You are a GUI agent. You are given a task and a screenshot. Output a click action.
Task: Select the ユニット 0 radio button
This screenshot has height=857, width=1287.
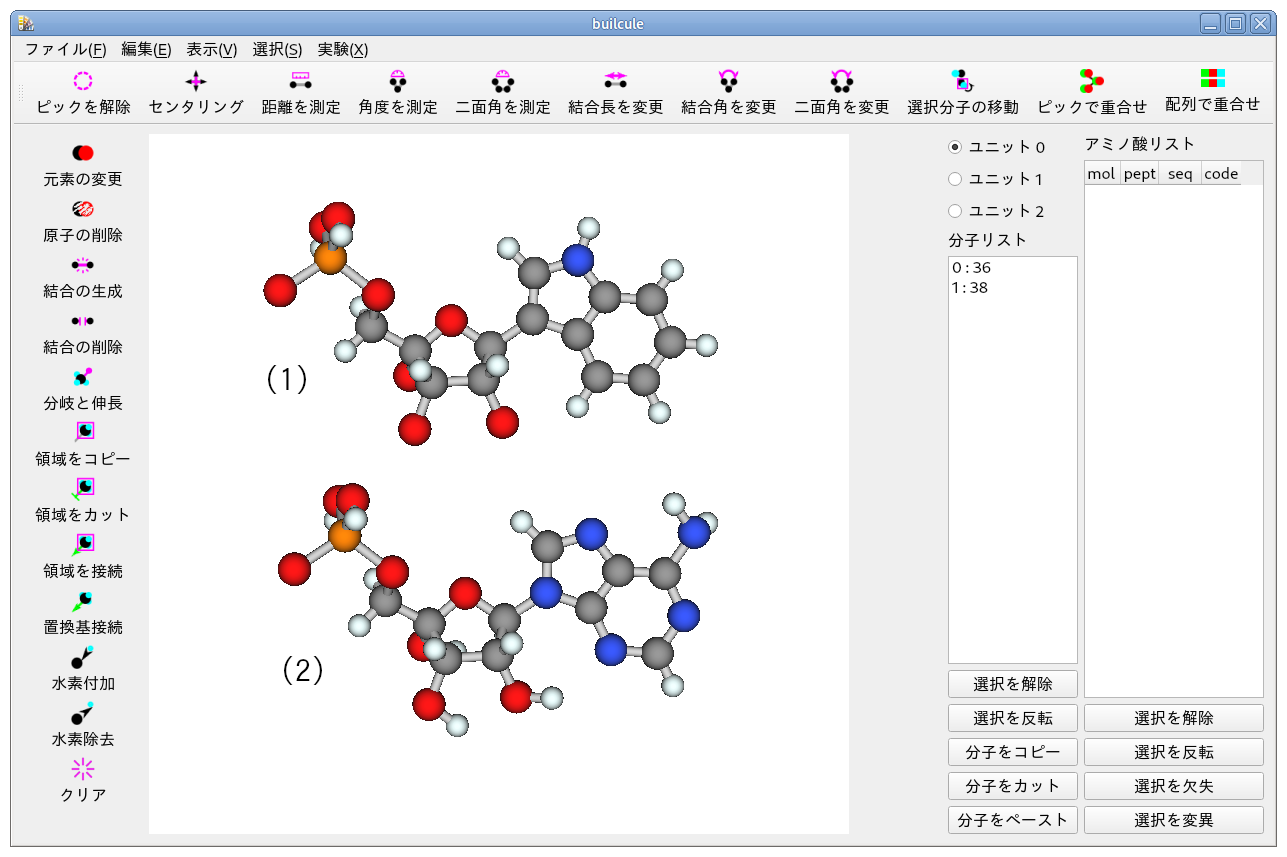click(955, 147)
